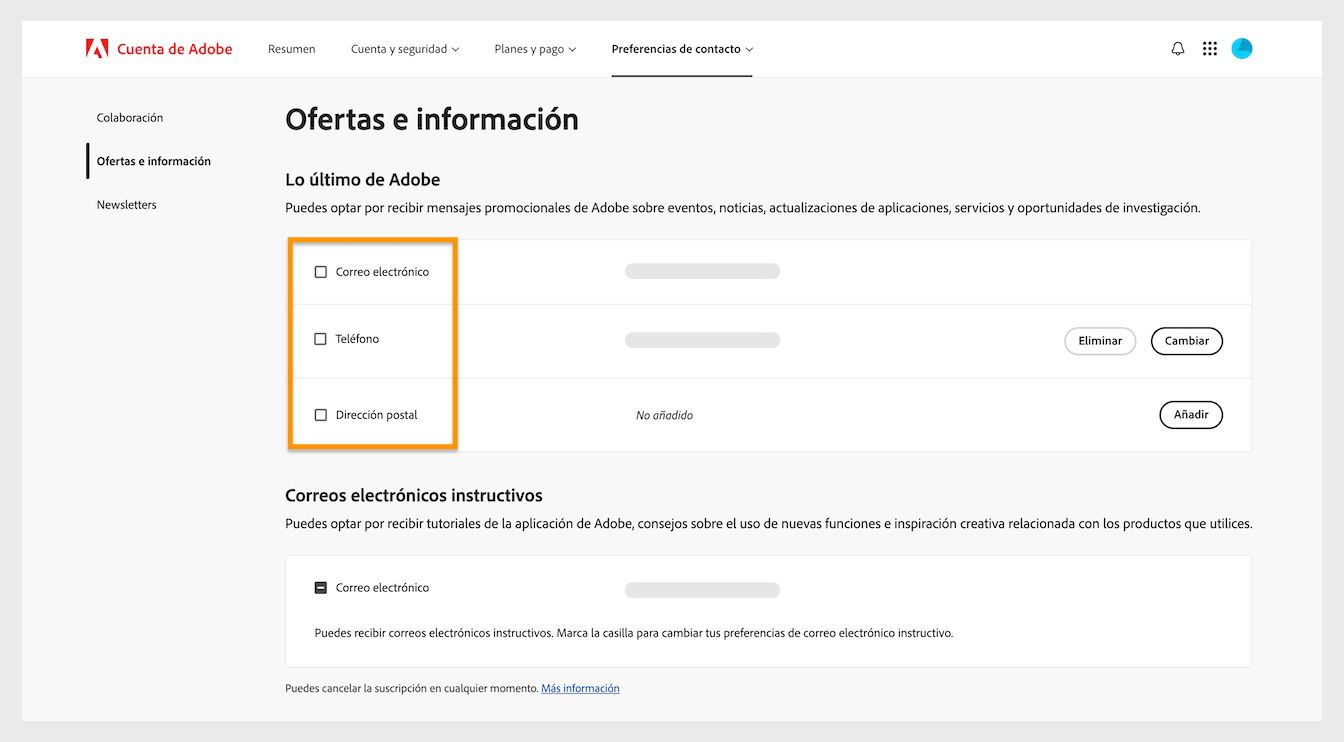Enable the Correo electrónico checkbox under Lo último de Adobe

321,271
